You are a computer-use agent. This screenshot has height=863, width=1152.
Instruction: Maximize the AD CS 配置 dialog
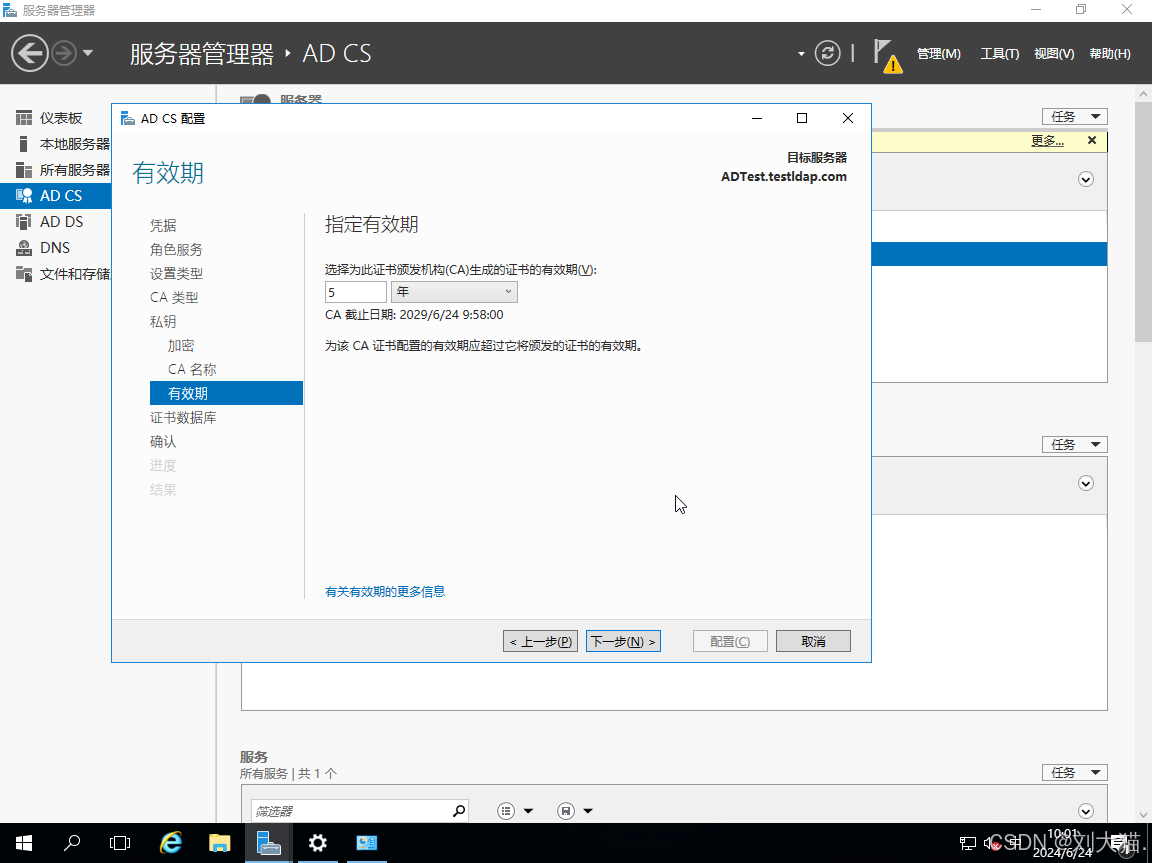click(x=802, y=118)
